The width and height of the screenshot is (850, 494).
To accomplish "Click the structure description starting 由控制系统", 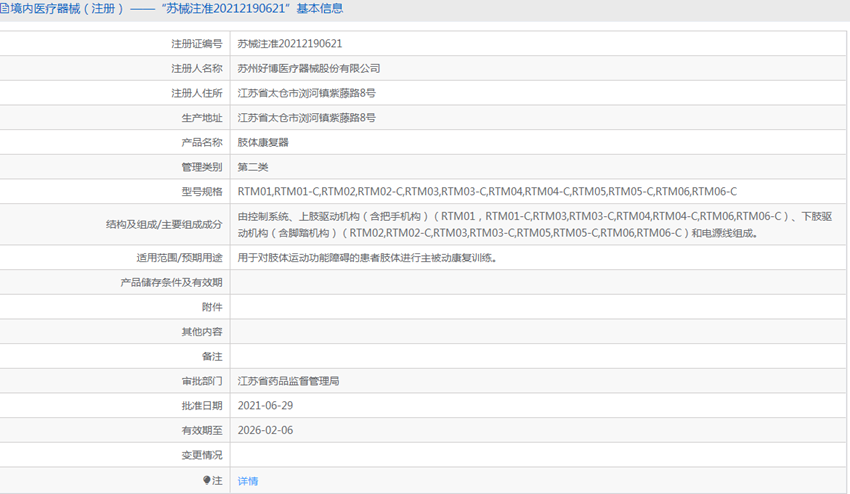I will [535, 224].
